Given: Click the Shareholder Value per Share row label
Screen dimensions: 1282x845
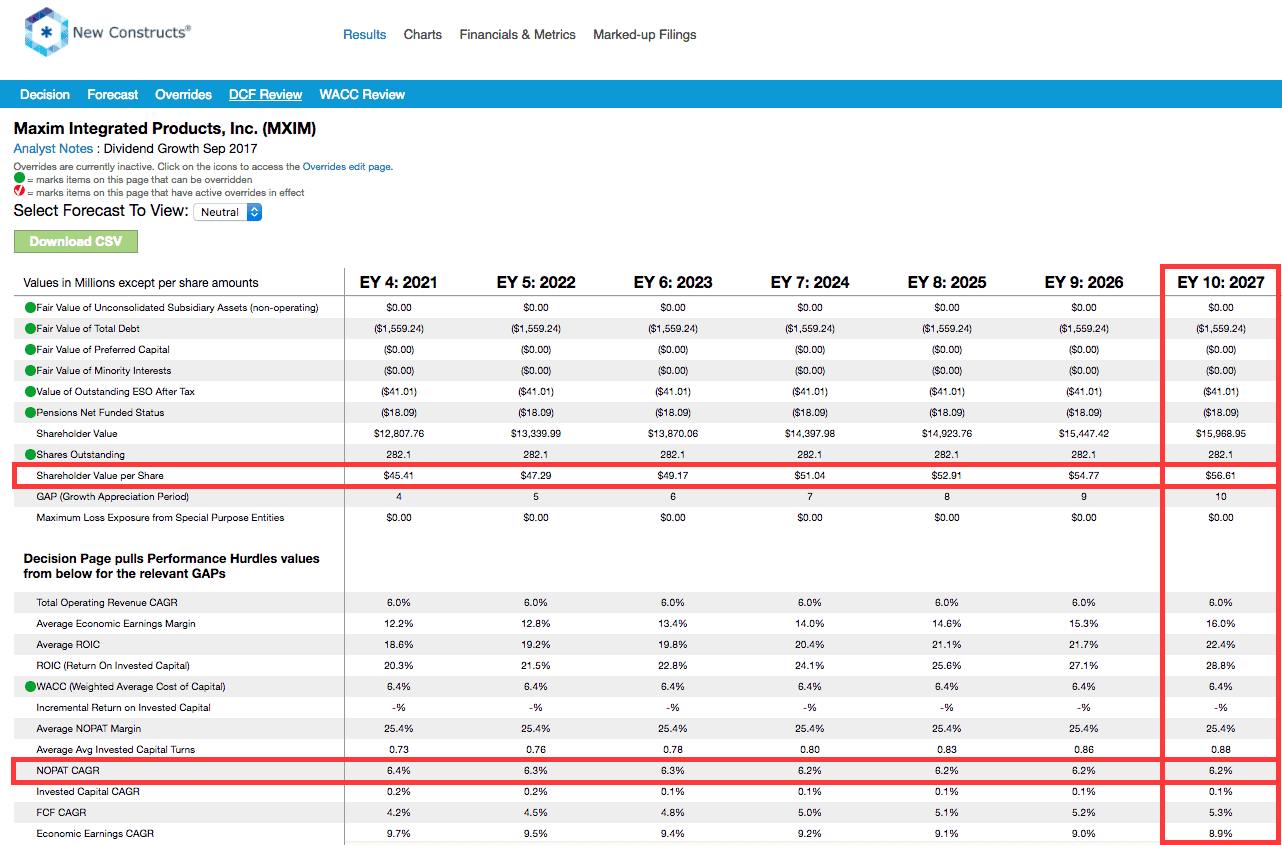Looking at the screenshot, I should [x=100, y=476].
